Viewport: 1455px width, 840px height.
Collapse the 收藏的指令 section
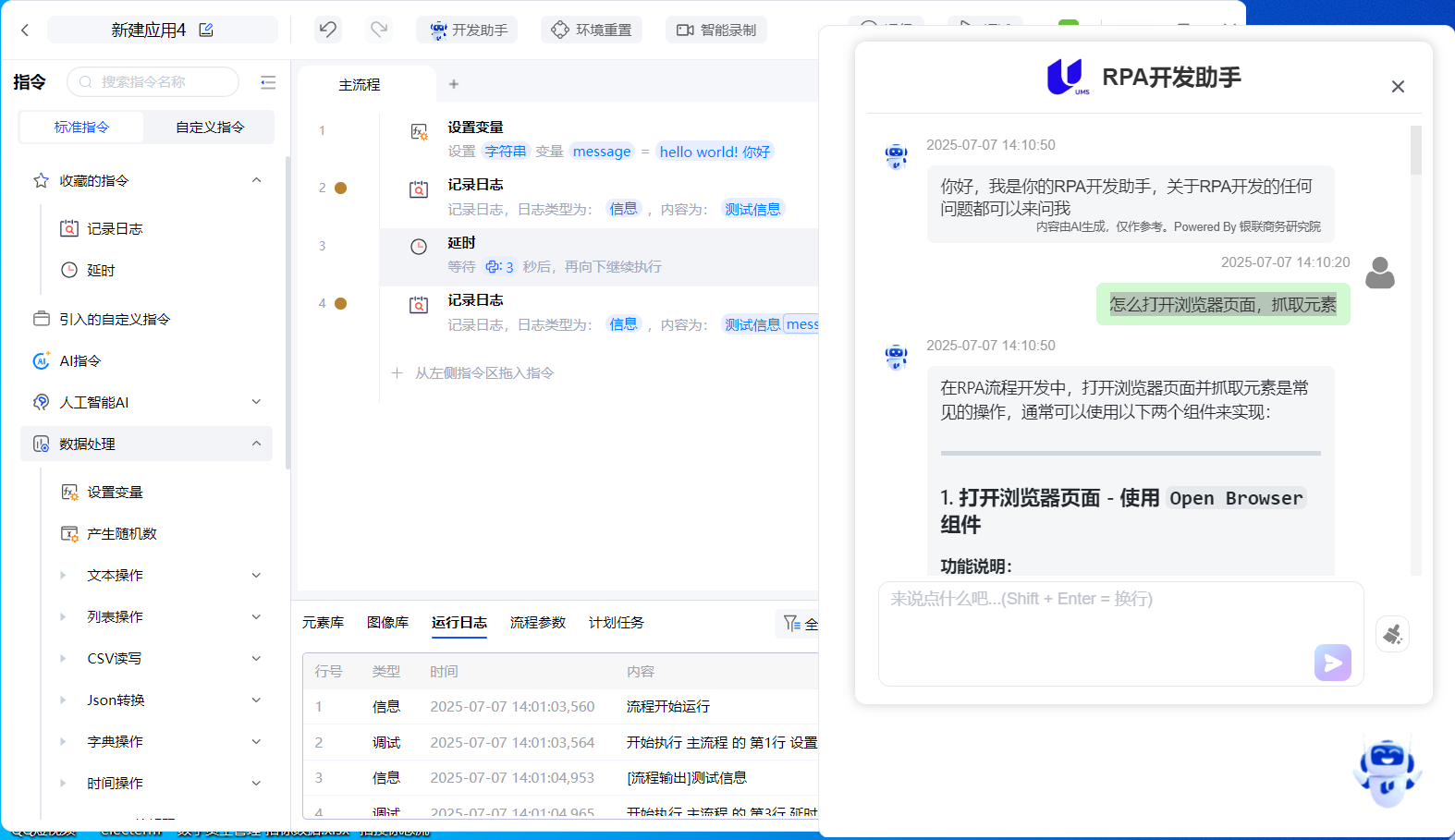coord(256,180)
